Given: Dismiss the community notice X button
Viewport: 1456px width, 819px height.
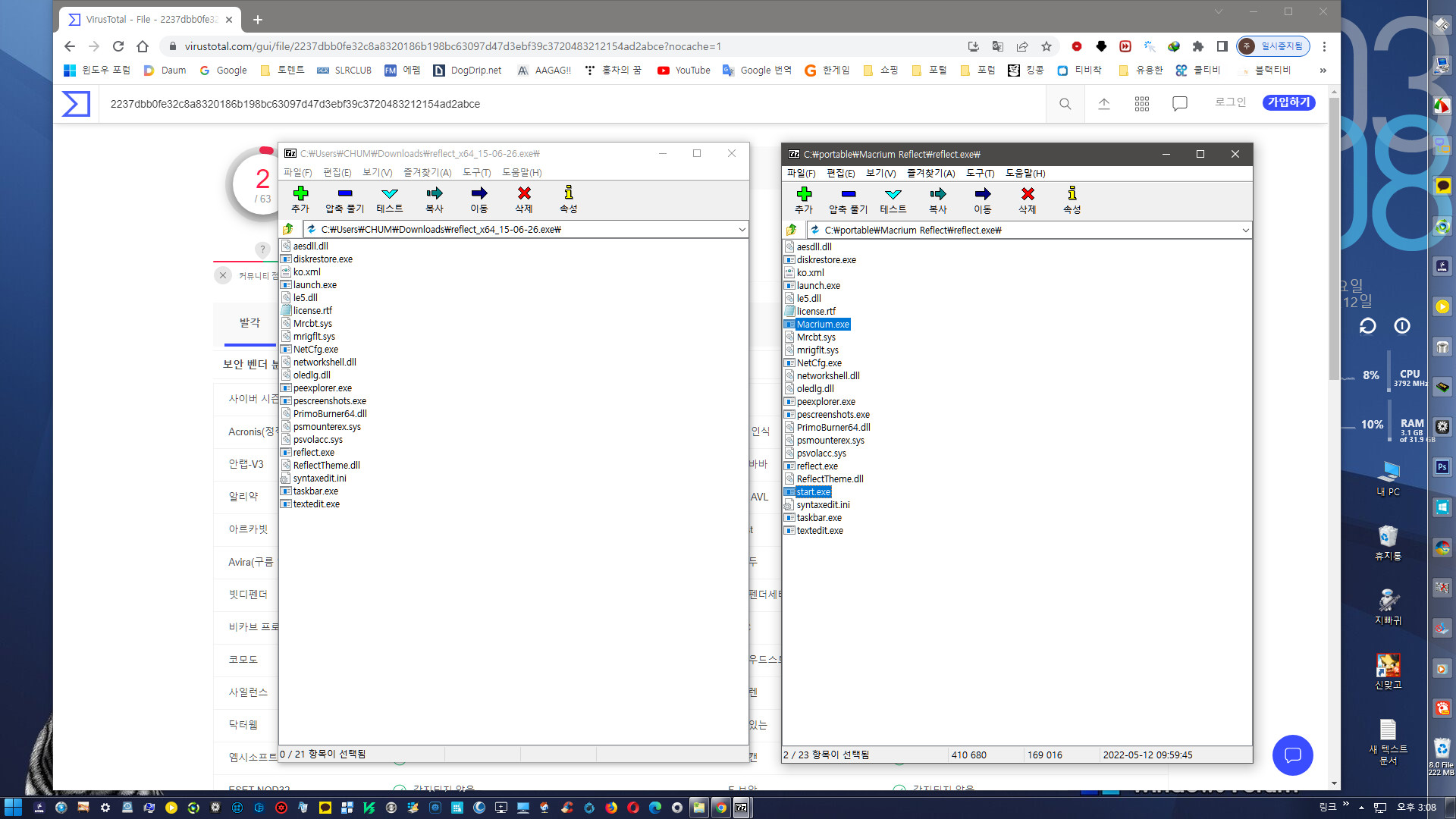Looking at the screenshot, I should click(223, 275).
